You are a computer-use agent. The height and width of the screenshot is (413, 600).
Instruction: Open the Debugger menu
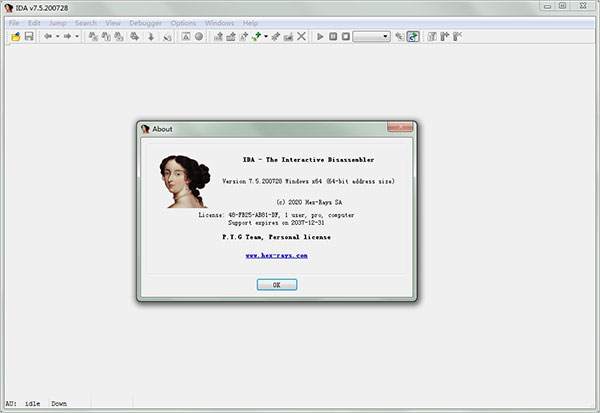tap(145, 23)
